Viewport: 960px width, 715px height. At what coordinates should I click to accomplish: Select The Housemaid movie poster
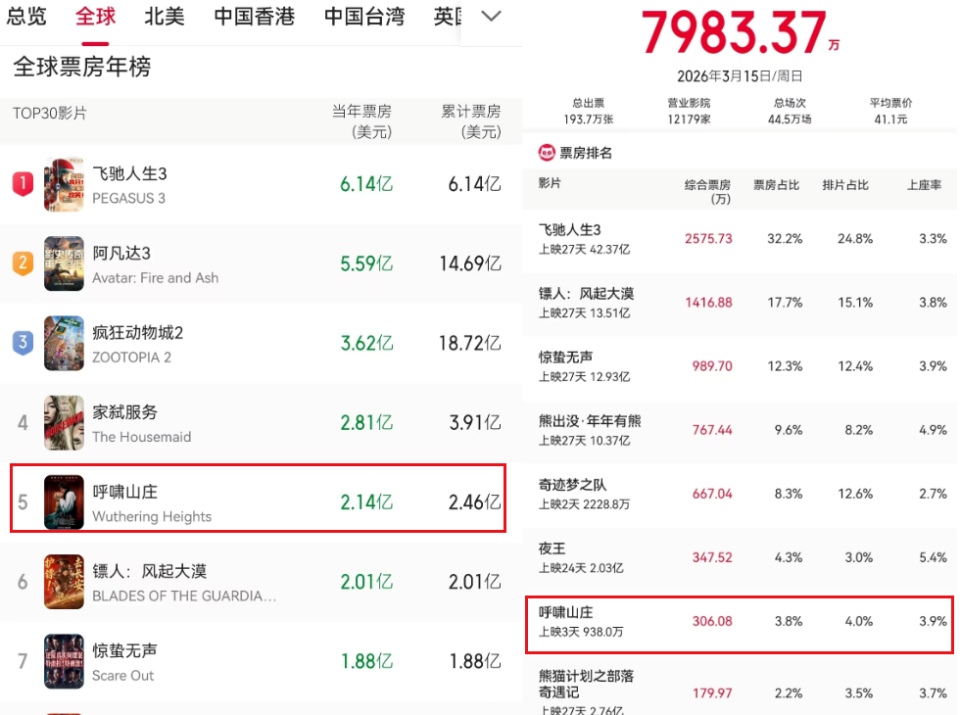coord(64,423)
